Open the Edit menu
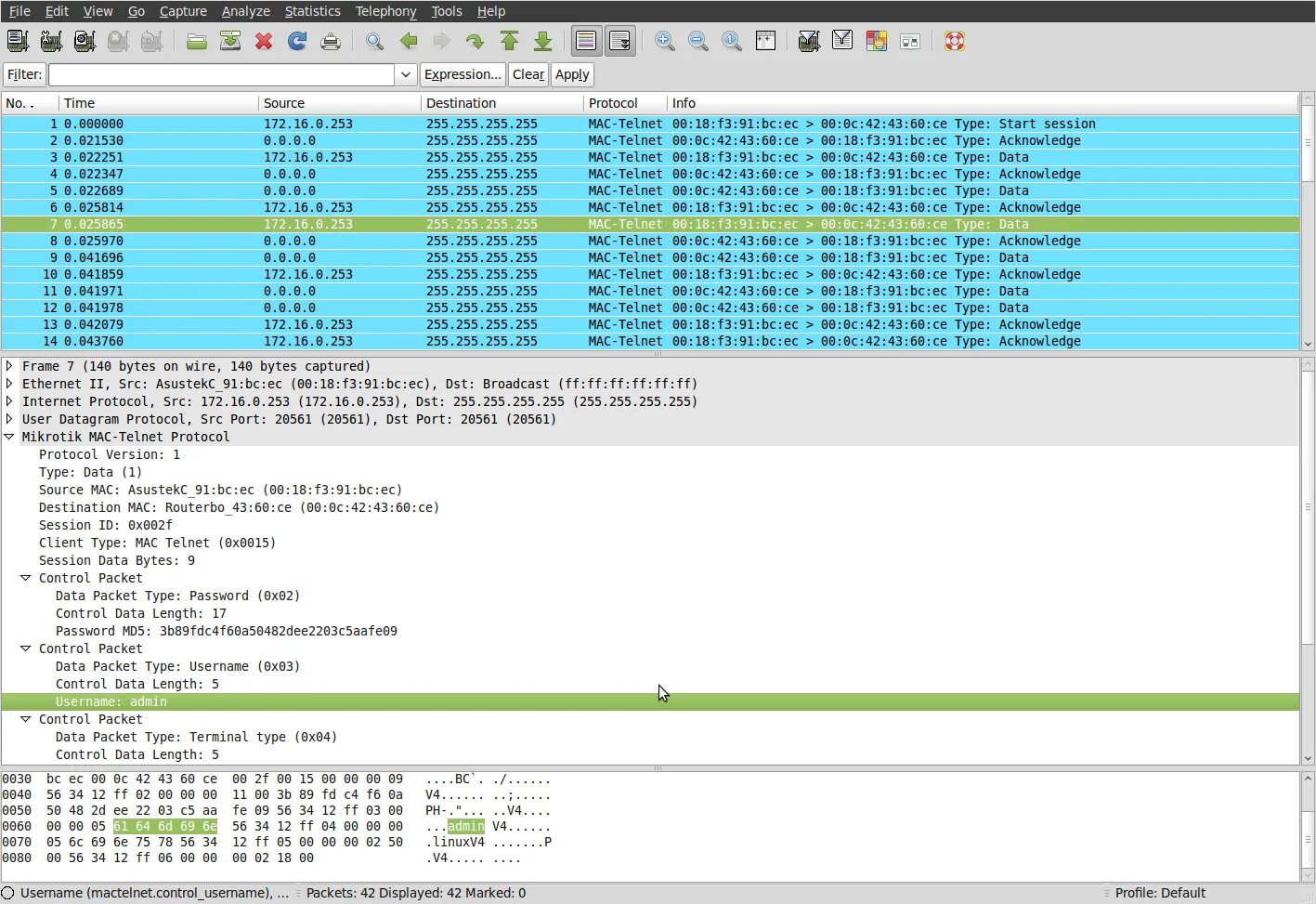Viewport: 1316px width, 904px height. point(57,11)
